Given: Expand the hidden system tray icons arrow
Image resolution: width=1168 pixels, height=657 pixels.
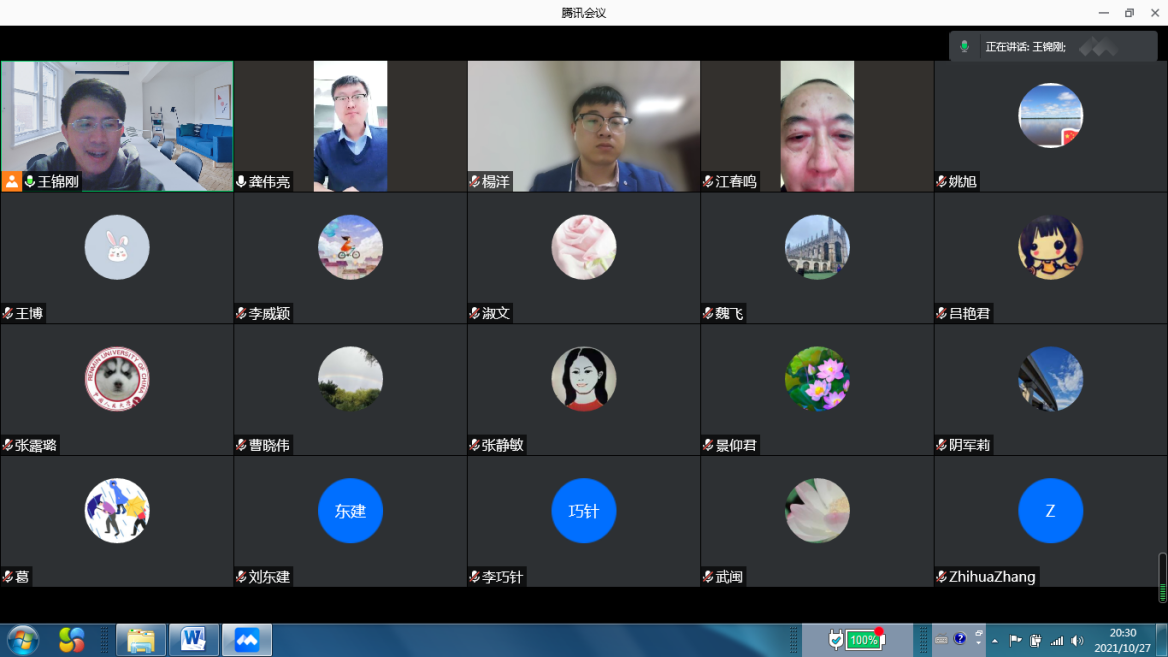Looking at the screenshot, I should 995,640.
